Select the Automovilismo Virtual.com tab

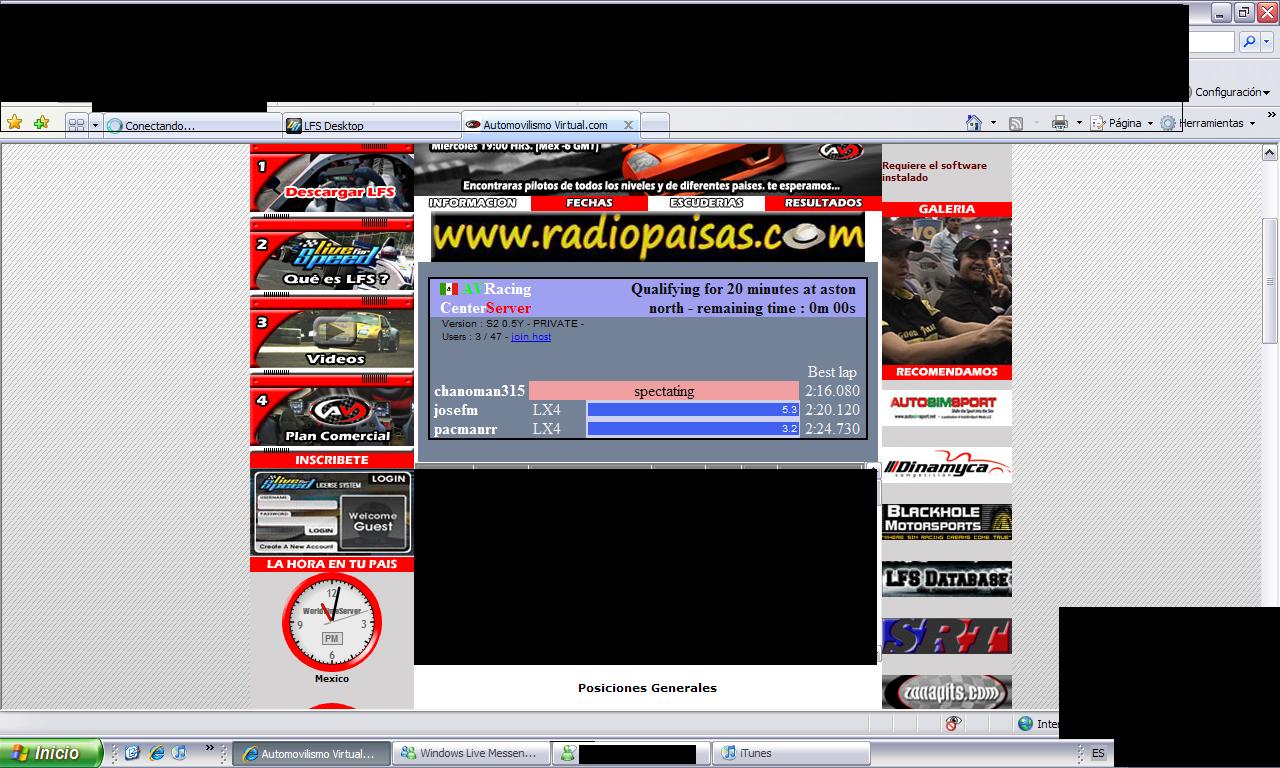[x=545, y=125]
